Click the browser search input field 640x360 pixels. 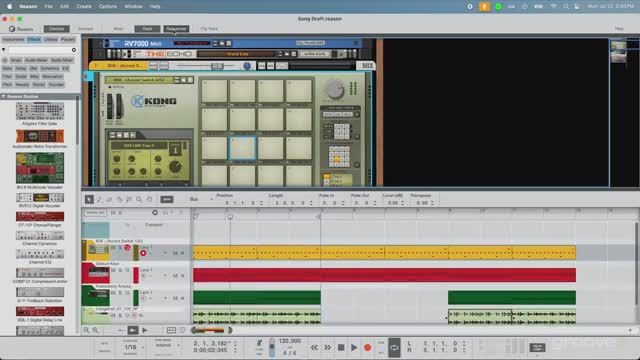click(x=40, y=50)
